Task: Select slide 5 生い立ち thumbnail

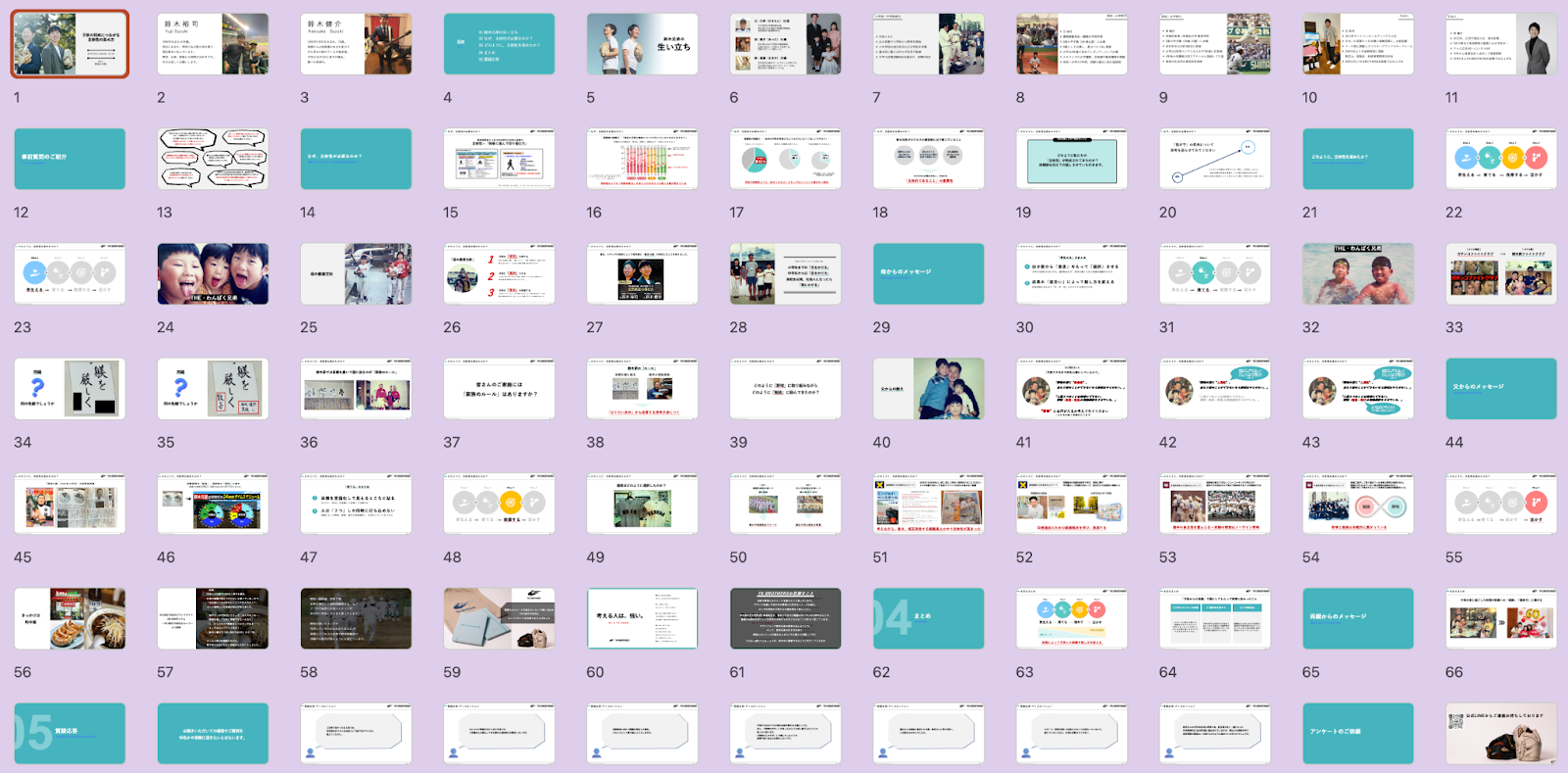Action: (x=642, y=44)
